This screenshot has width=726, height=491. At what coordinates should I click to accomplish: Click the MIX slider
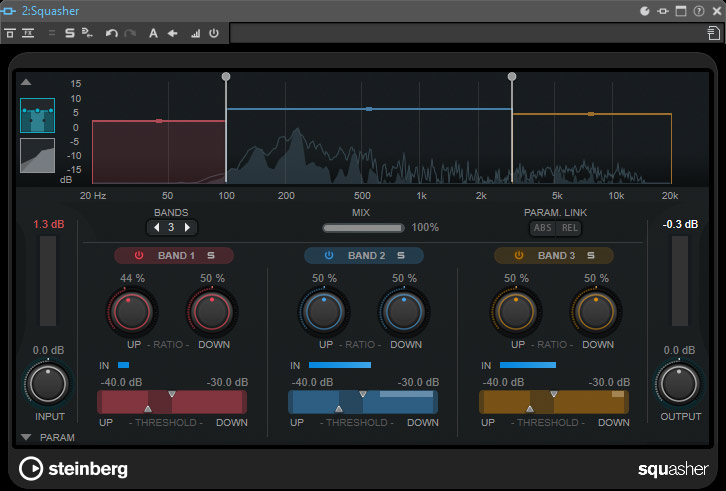[x=363, y=228]
